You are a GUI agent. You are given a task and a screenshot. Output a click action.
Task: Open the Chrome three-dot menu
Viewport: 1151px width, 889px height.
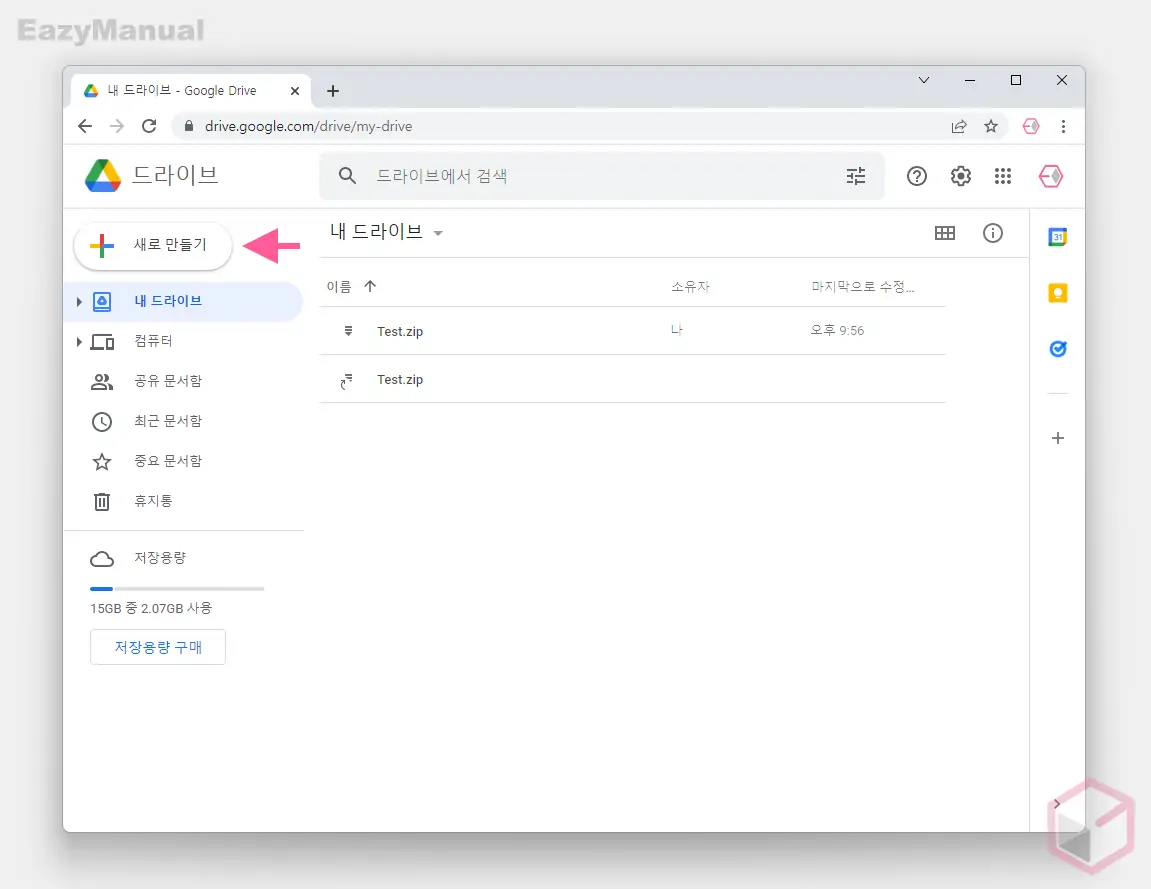1064,126
